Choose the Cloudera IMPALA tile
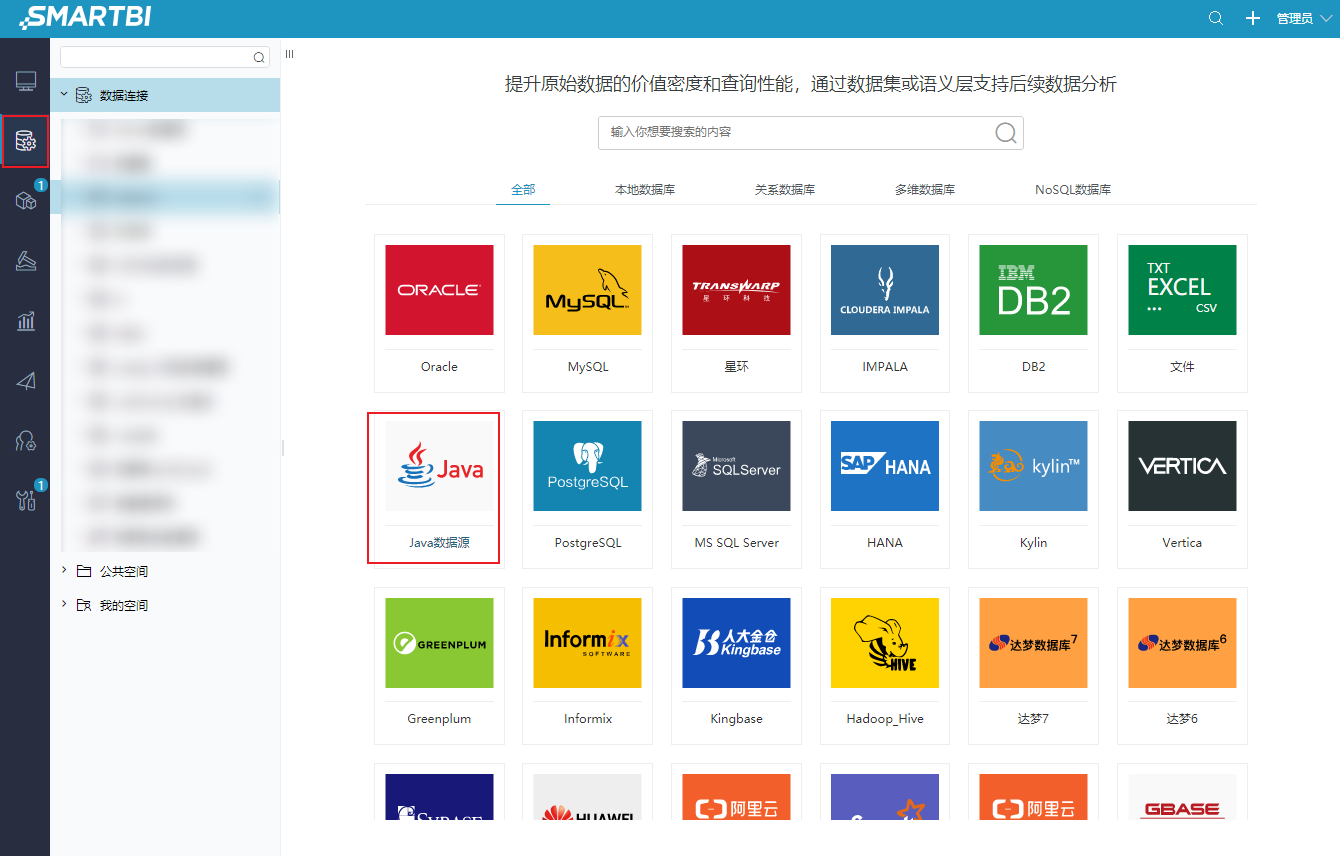Image resolution: width=1340 pixels, height=856 pixels. pyautogui.click(x=885, y=313)
